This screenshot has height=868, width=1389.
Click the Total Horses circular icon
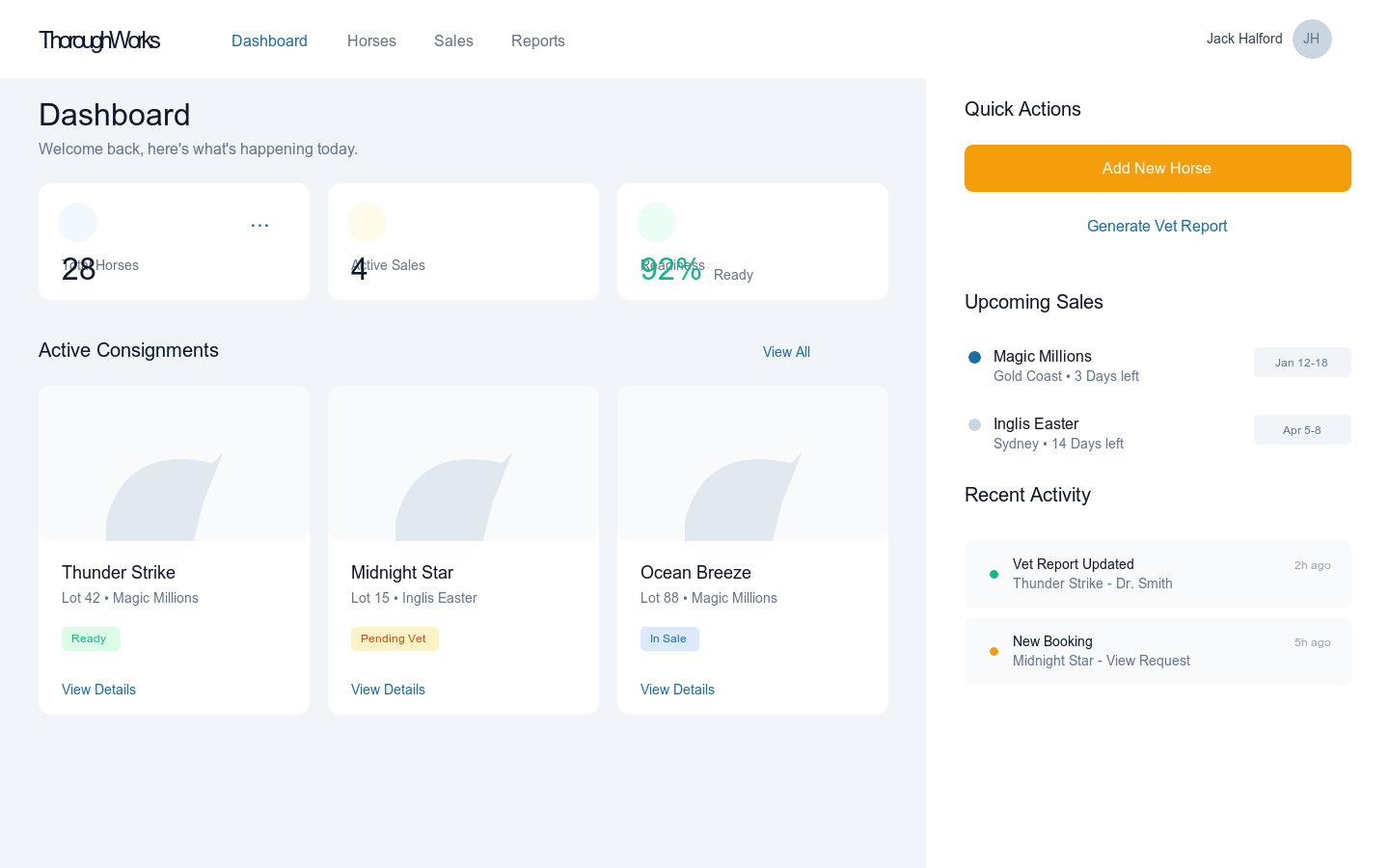[x=77, y=222]
